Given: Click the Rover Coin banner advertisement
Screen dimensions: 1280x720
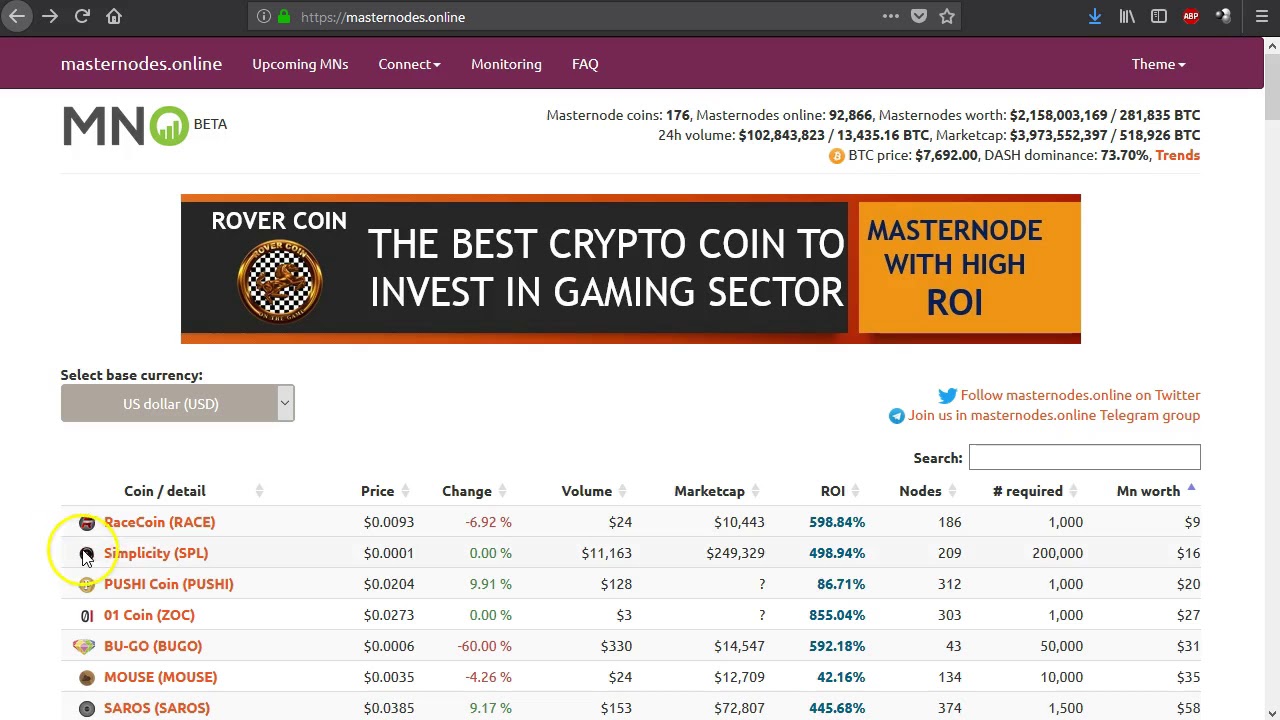Looking at the screenshot, I should 630,269.
